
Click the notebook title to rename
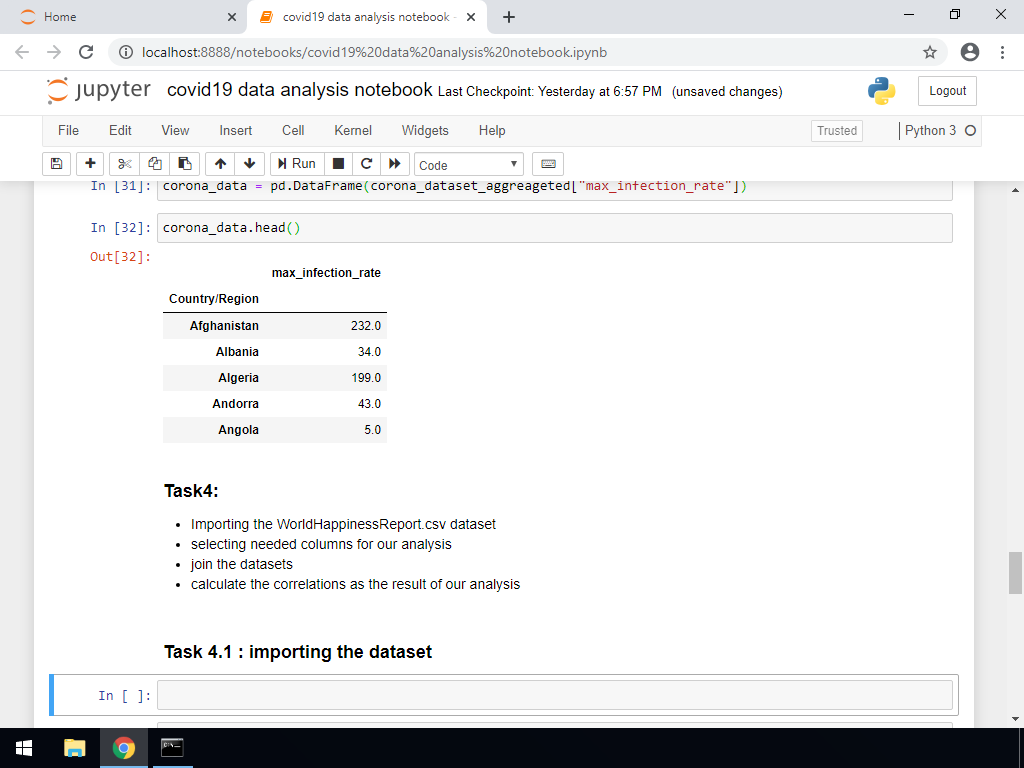click(300, 89)
